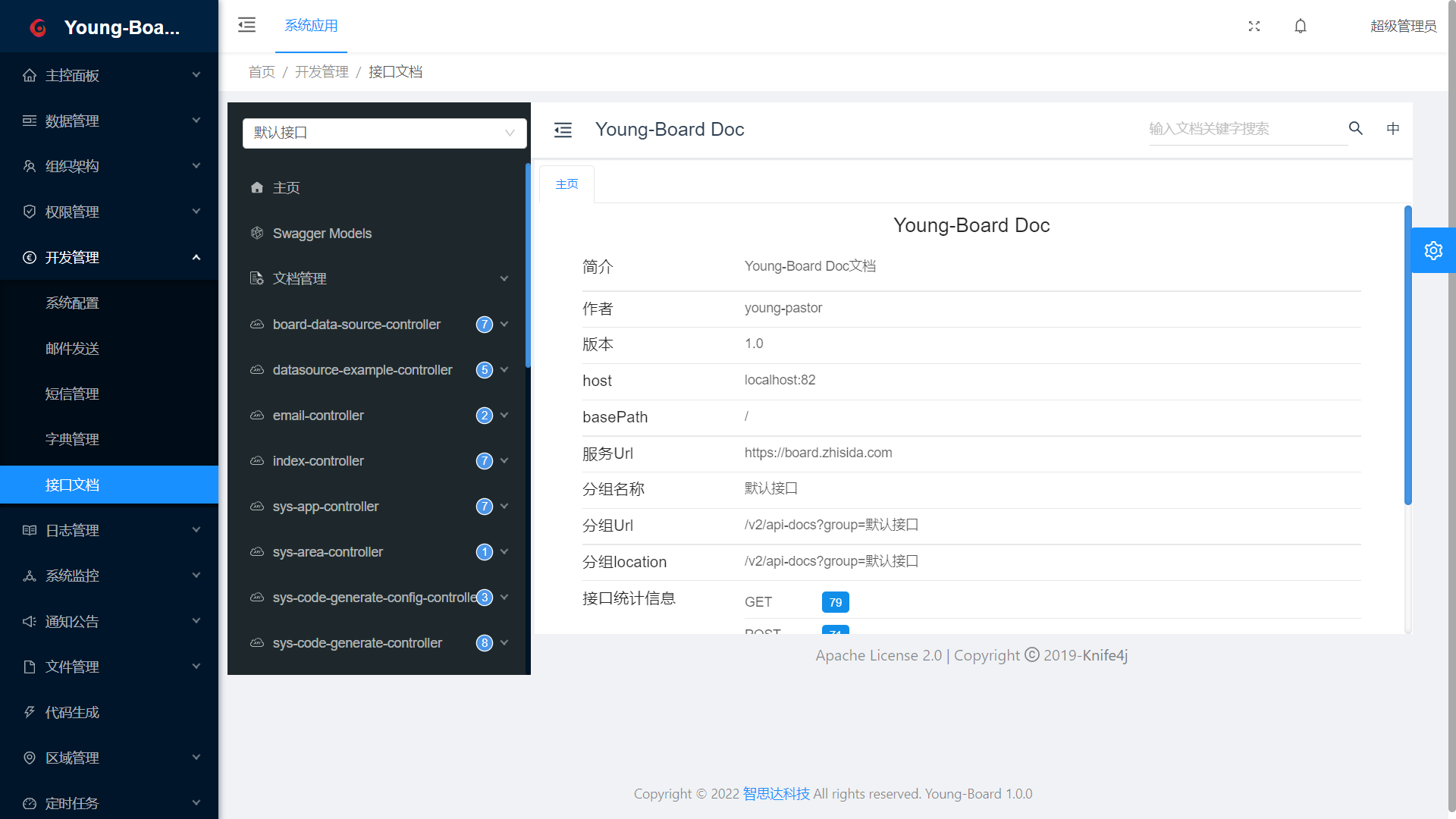Click the document keyword search field
This screenshot has width=1456, height=819.
[x=1244, y=129]
